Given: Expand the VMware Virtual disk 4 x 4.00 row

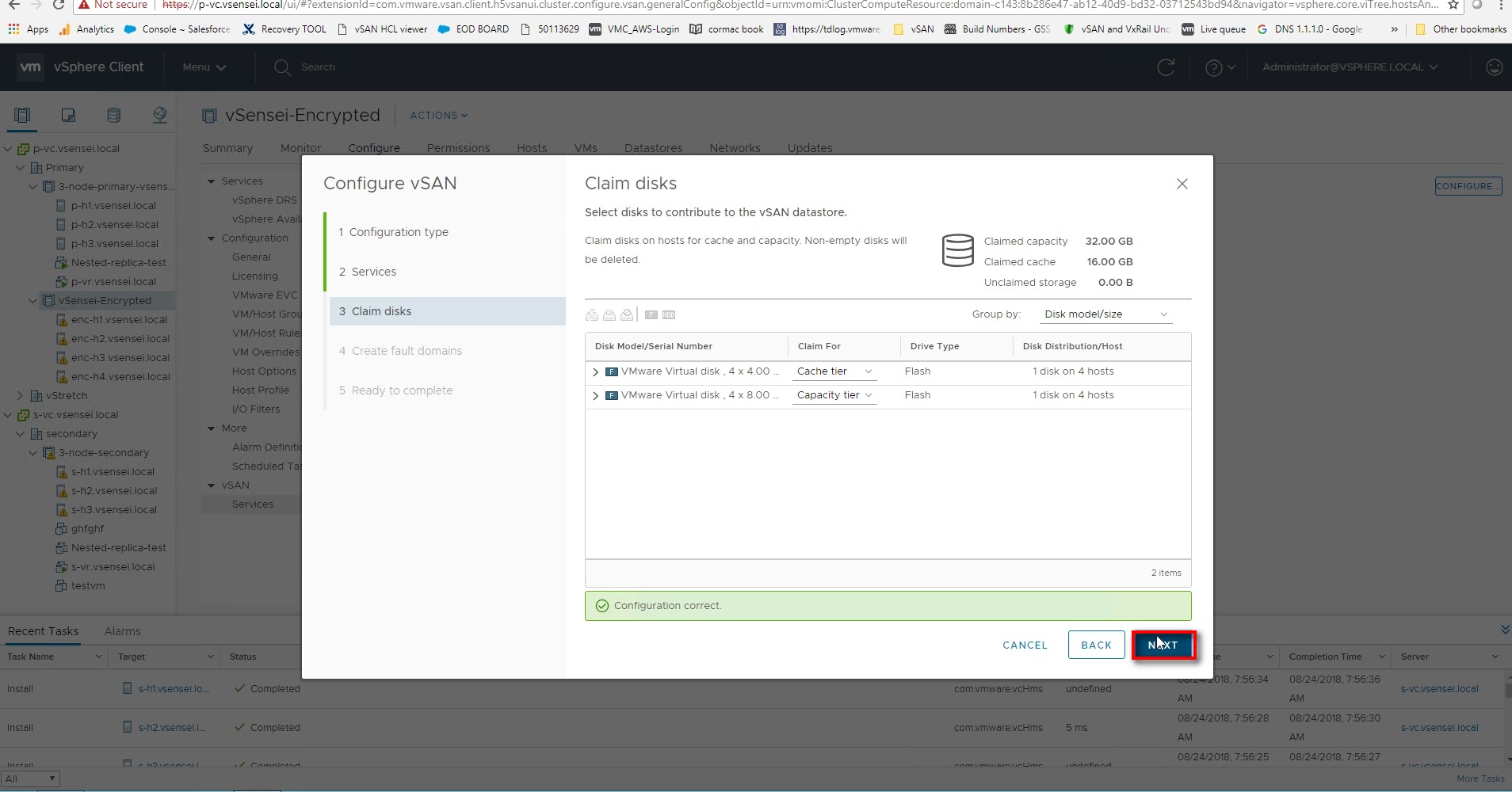Looking at the screenshot, I should [596, 371].
